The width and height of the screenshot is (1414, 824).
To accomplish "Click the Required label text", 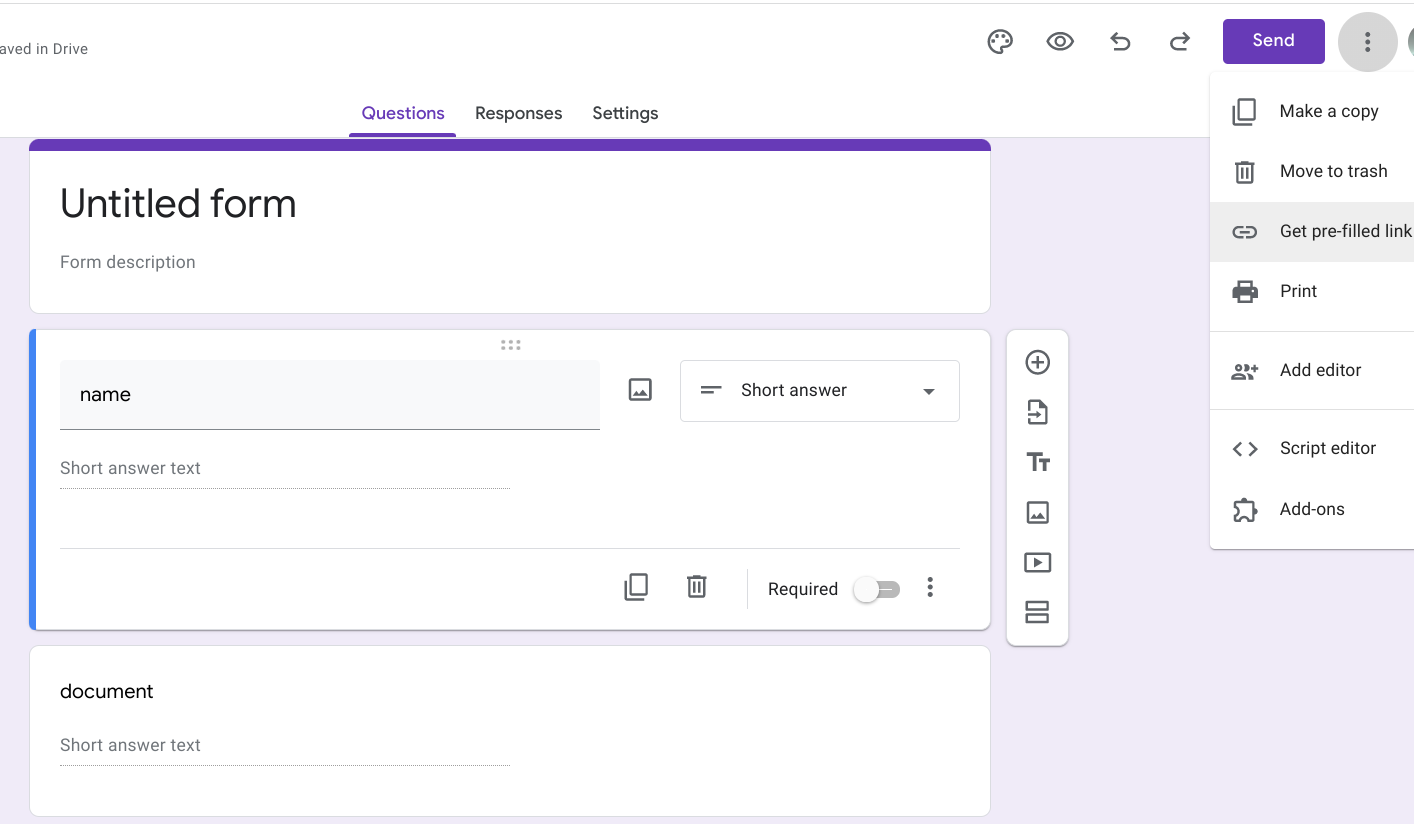I will pyautogui.click(x=803, y=589).
